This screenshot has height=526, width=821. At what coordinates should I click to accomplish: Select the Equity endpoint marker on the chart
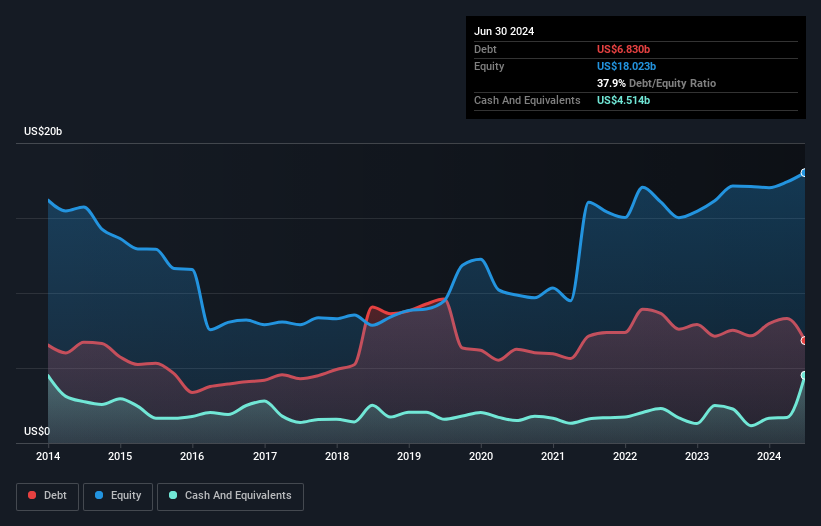click(x=804, y=173)
